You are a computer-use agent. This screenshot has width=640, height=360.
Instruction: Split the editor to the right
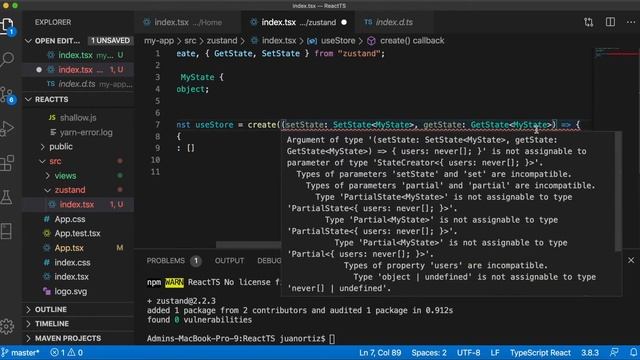[x=610, y=22]
